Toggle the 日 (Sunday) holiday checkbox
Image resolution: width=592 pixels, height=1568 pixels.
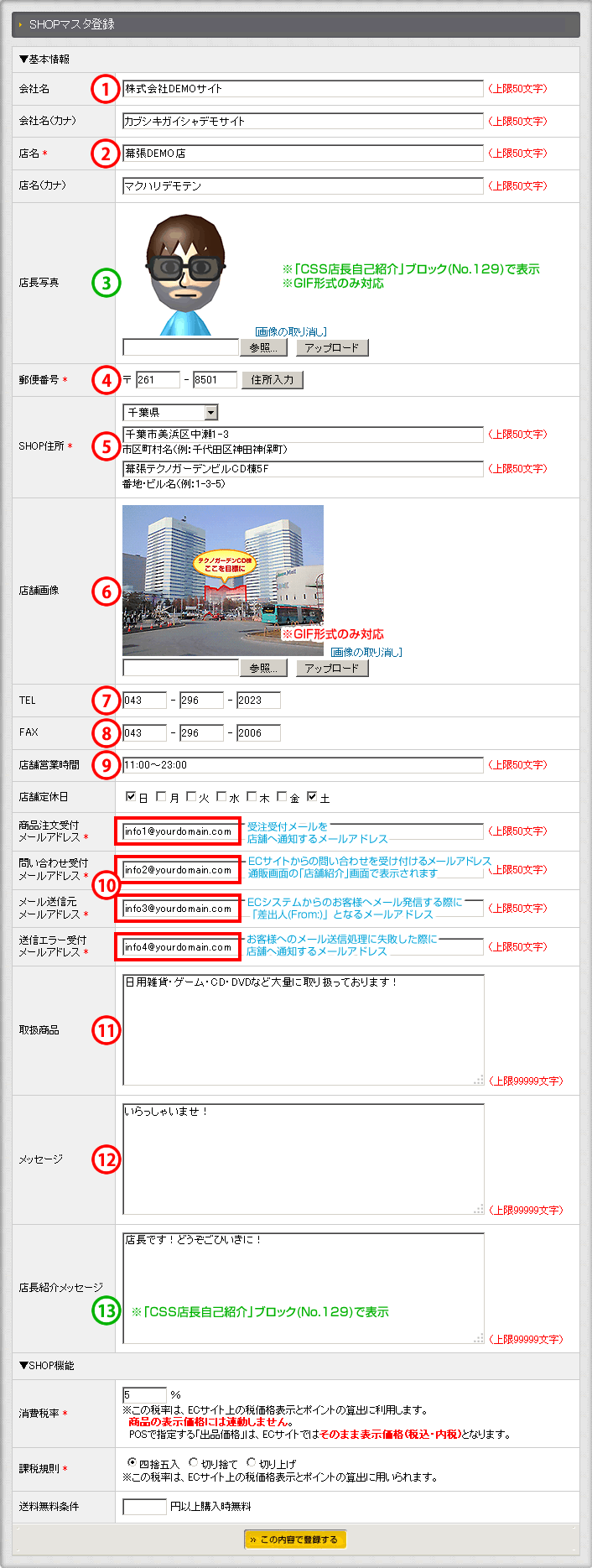pos(131,796)
